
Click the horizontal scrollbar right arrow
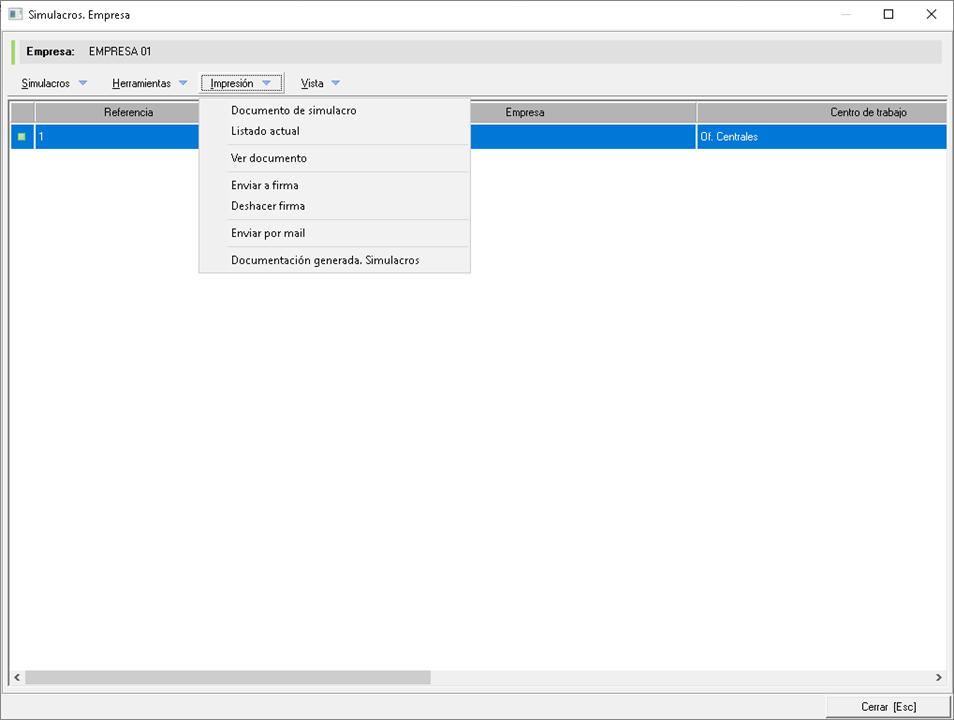click(938, 677)
